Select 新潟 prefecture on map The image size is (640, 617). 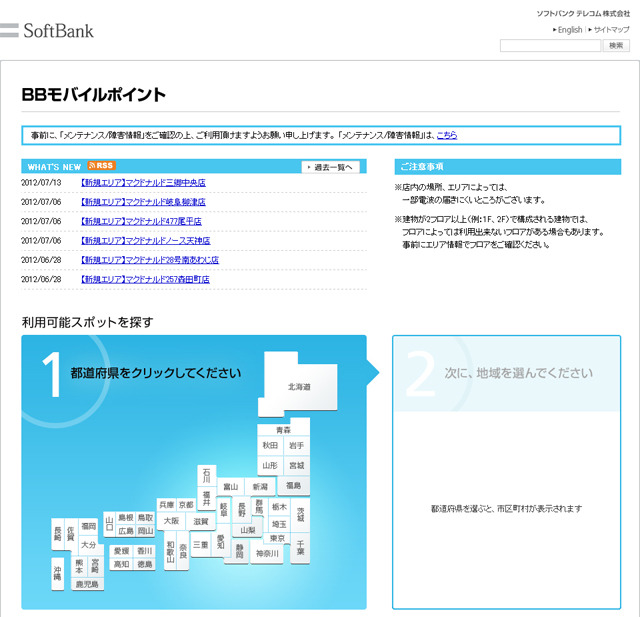tap(260, 486)
